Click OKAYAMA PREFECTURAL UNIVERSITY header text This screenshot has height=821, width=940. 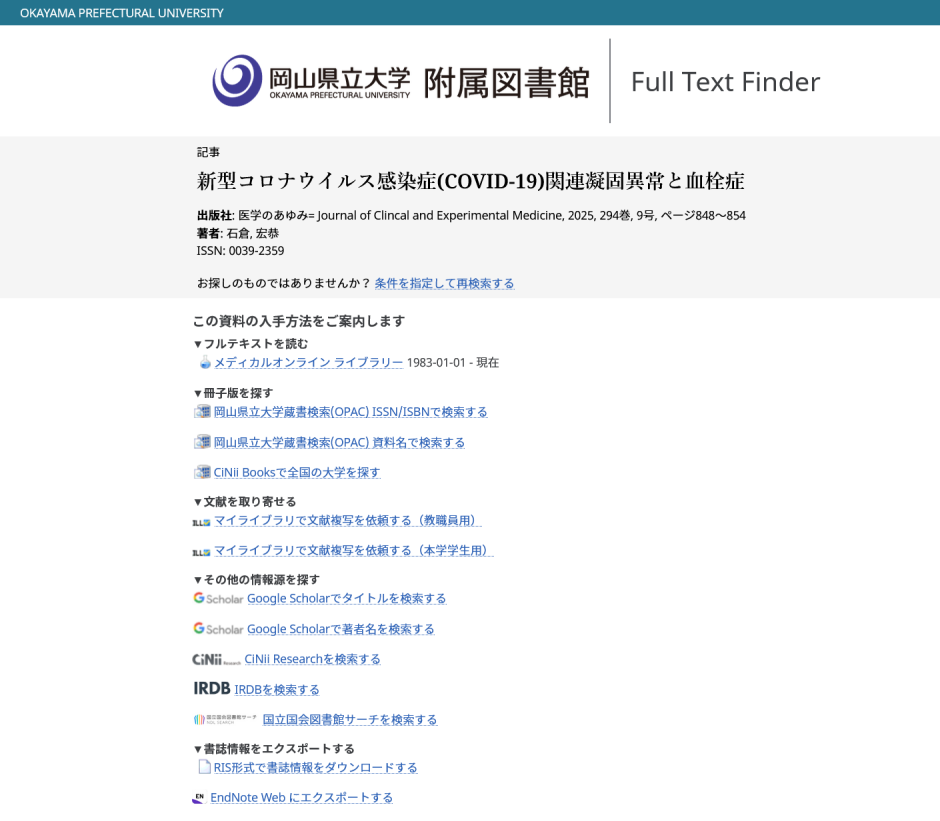(122, 13)
